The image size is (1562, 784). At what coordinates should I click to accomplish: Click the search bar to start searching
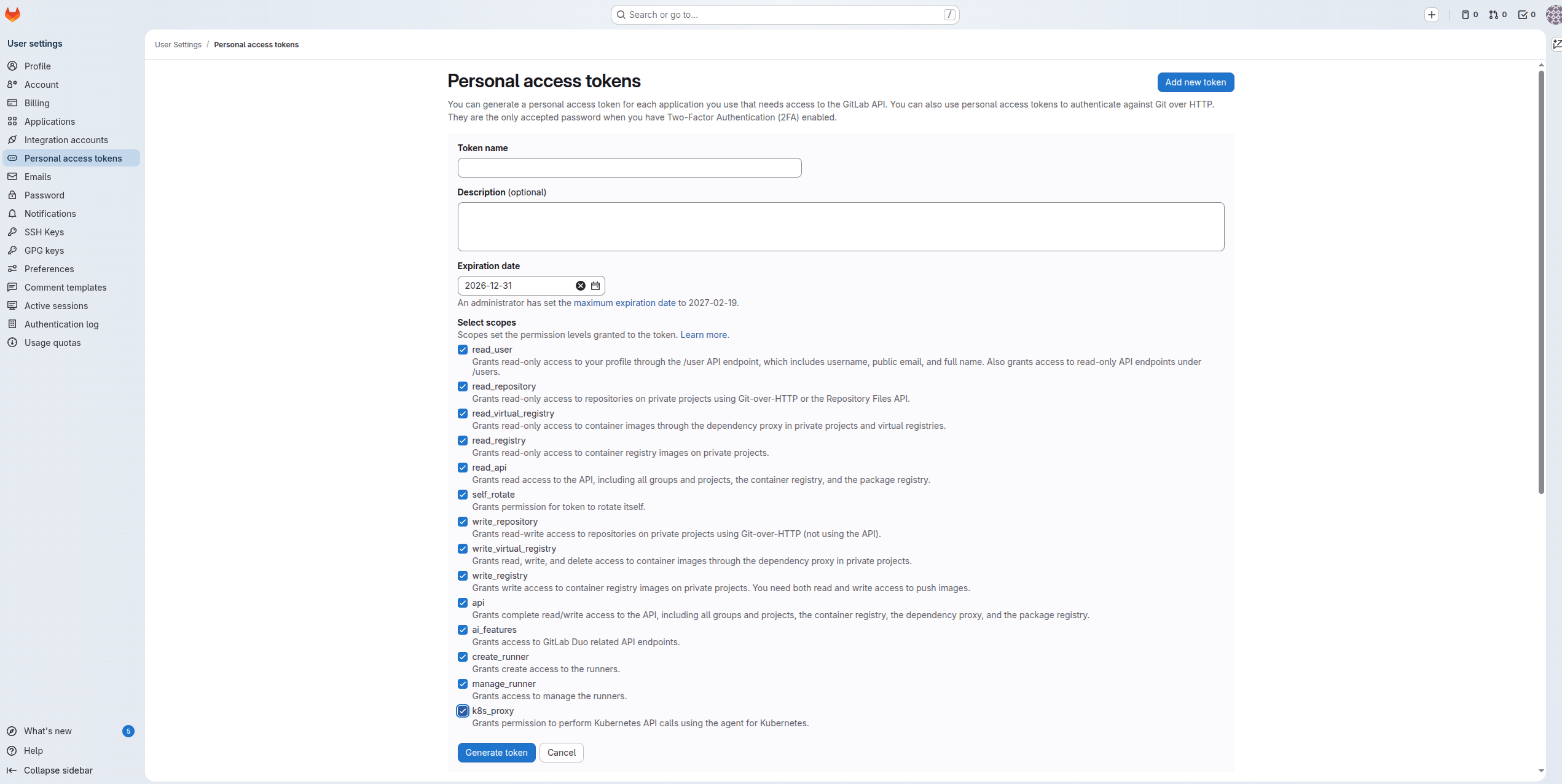[785, 14]
